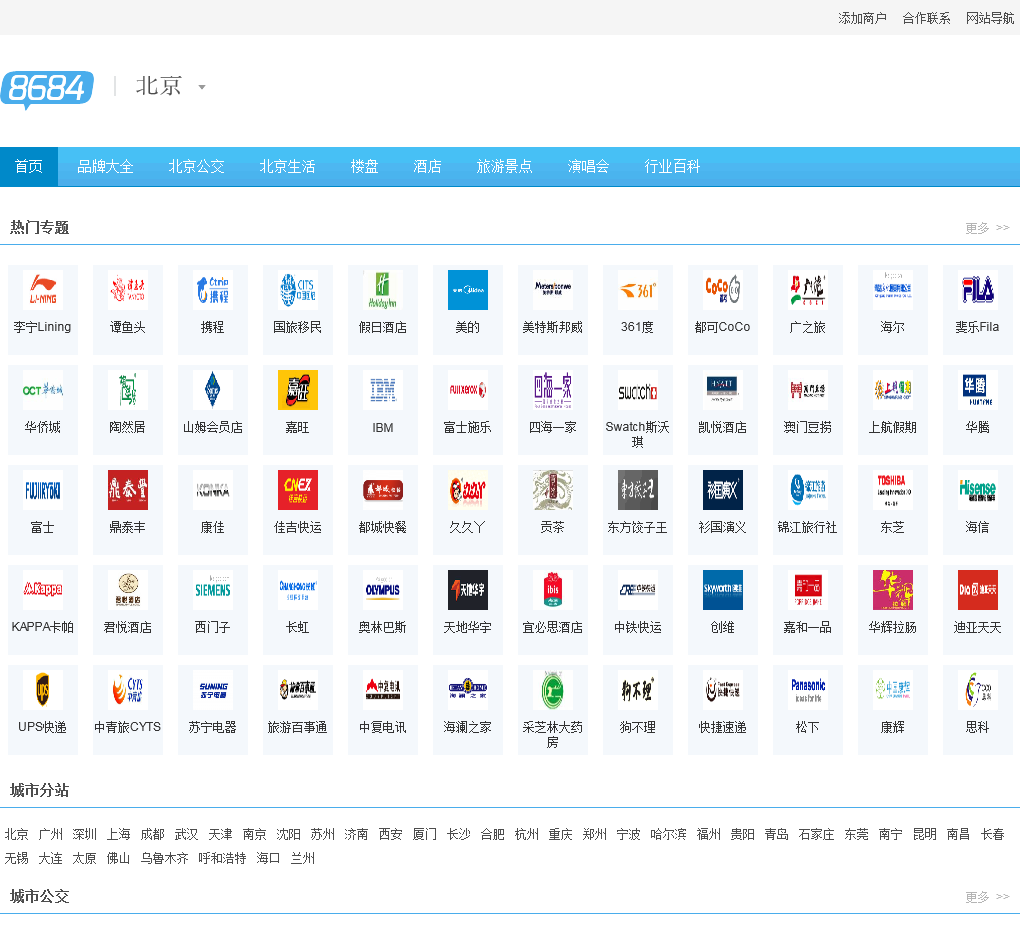Open the KAPPA卡帕 logo
This screenshot has height=927, width=1020.
(42, 590)
